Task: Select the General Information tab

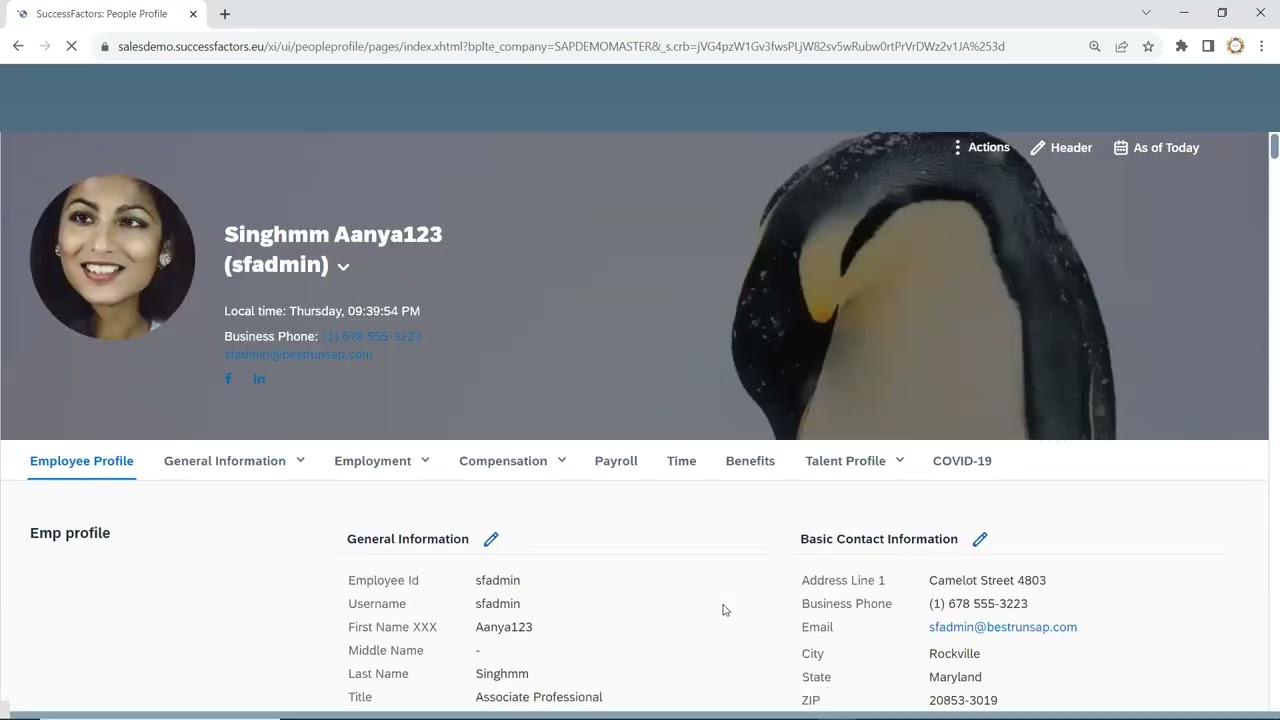Action: coord(225,461)
